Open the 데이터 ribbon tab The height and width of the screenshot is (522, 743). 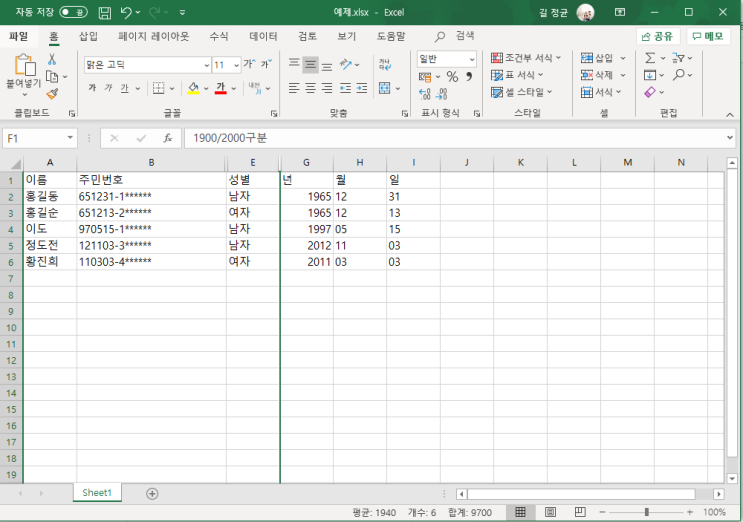click(x=263, y=36)
